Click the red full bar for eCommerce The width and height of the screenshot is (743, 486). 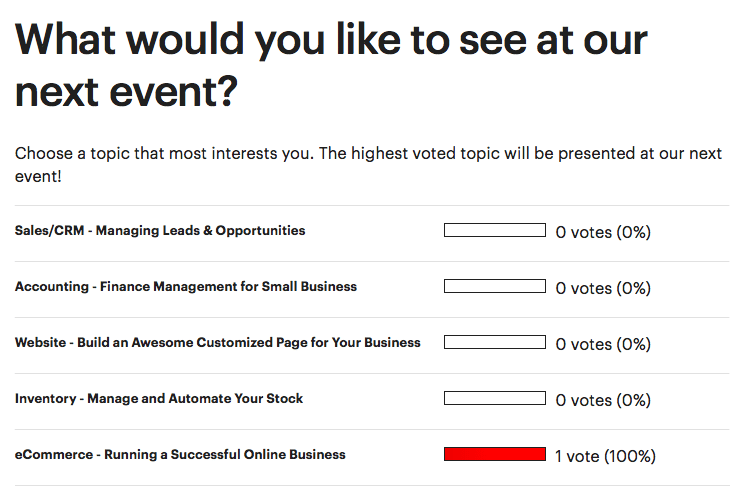pyautogui.click(x=494, y=455)
